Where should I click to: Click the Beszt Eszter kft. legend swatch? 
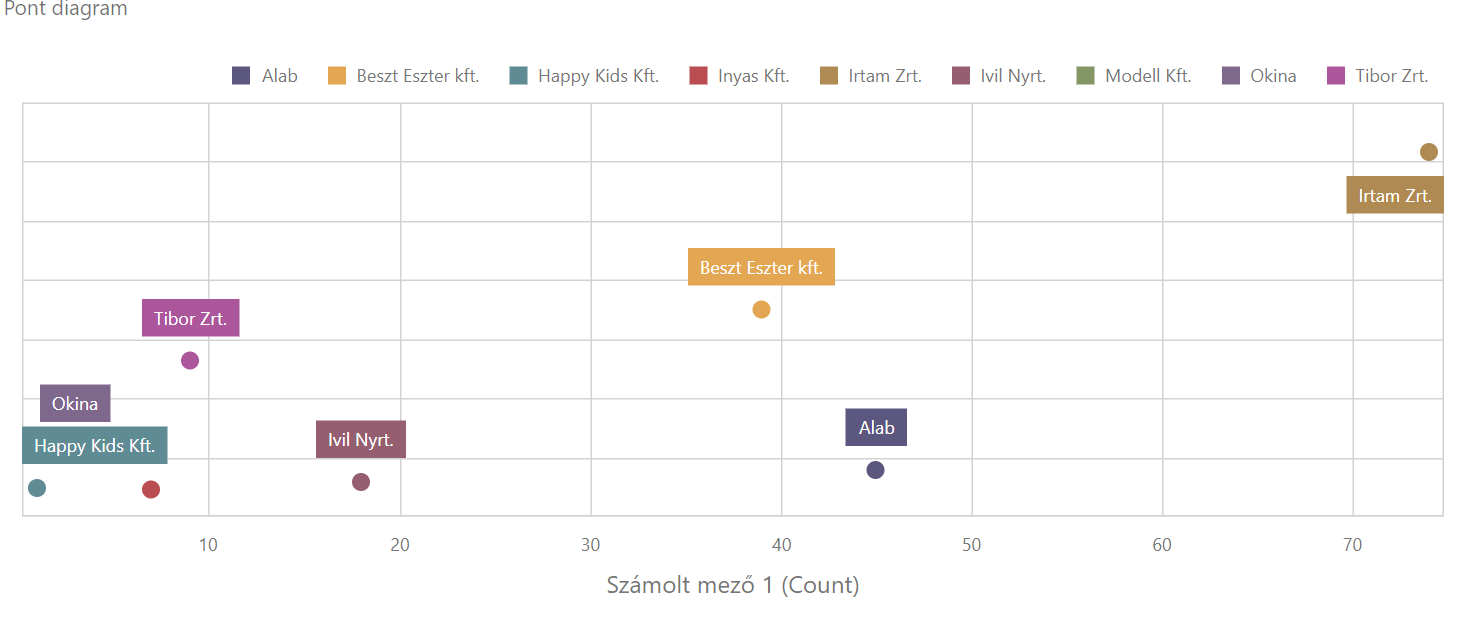click(337, 76)
